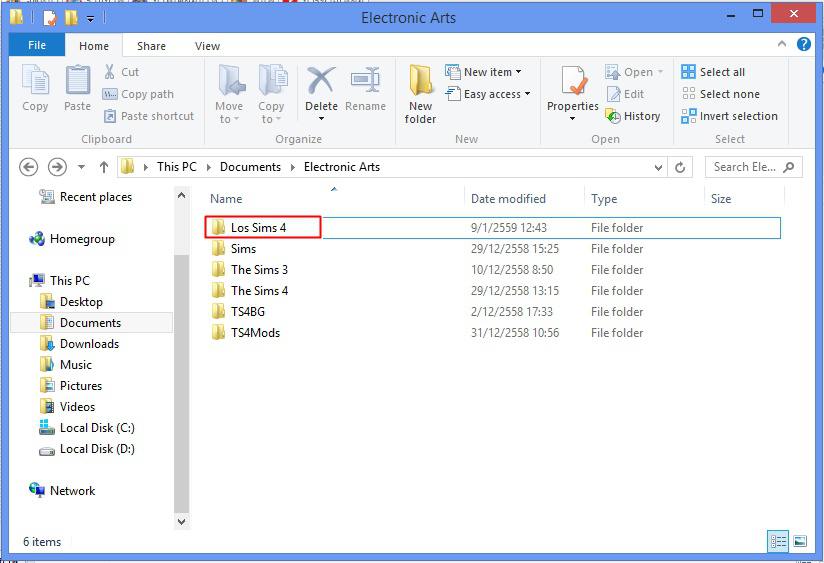The image size is (824, 563).
Task: Refresh the folder view
Action: 680,167
